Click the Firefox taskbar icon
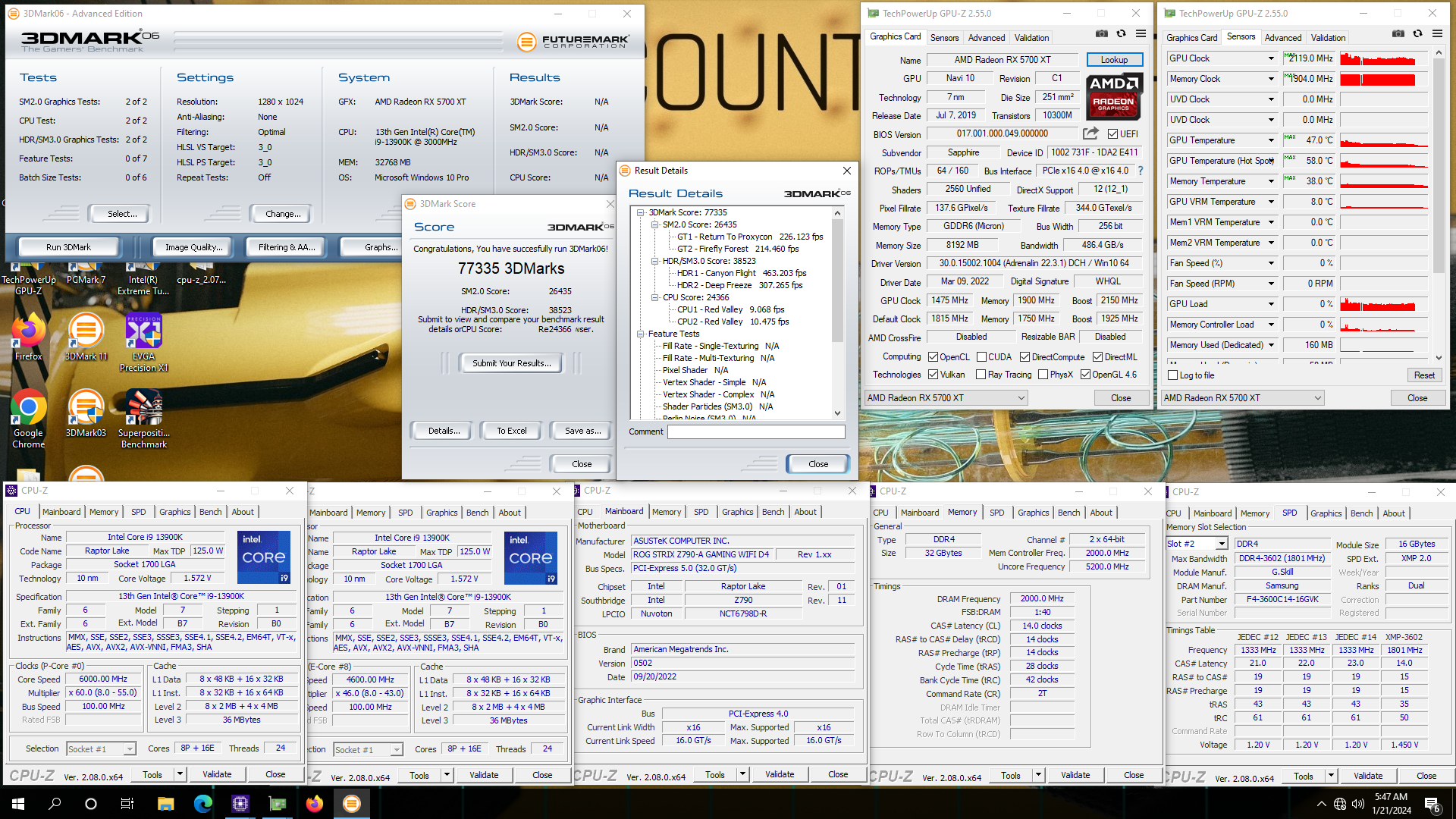The width and height of the screenshot is (1456, 819). tap(315, 804)
